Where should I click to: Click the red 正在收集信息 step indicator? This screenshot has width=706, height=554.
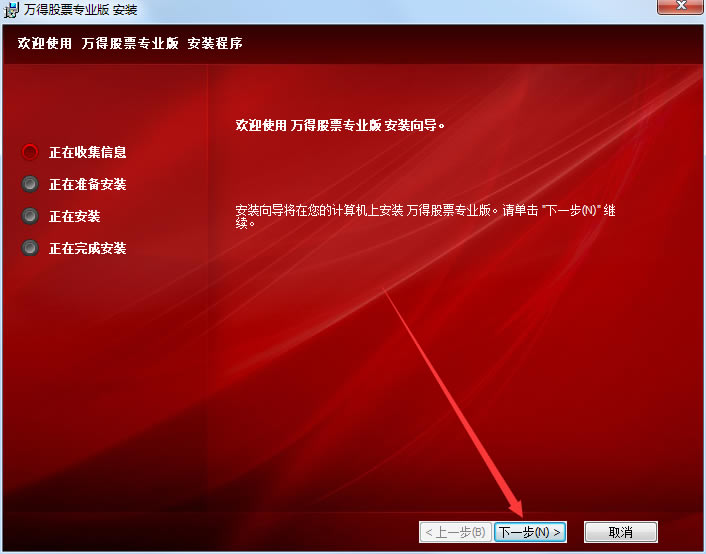click(30, 152)
